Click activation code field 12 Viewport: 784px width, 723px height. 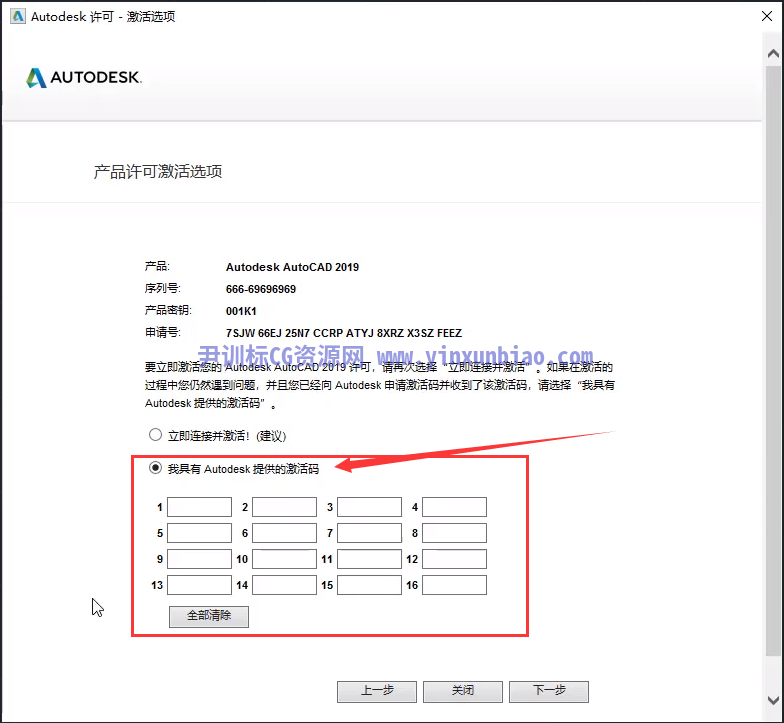[454, 559]
